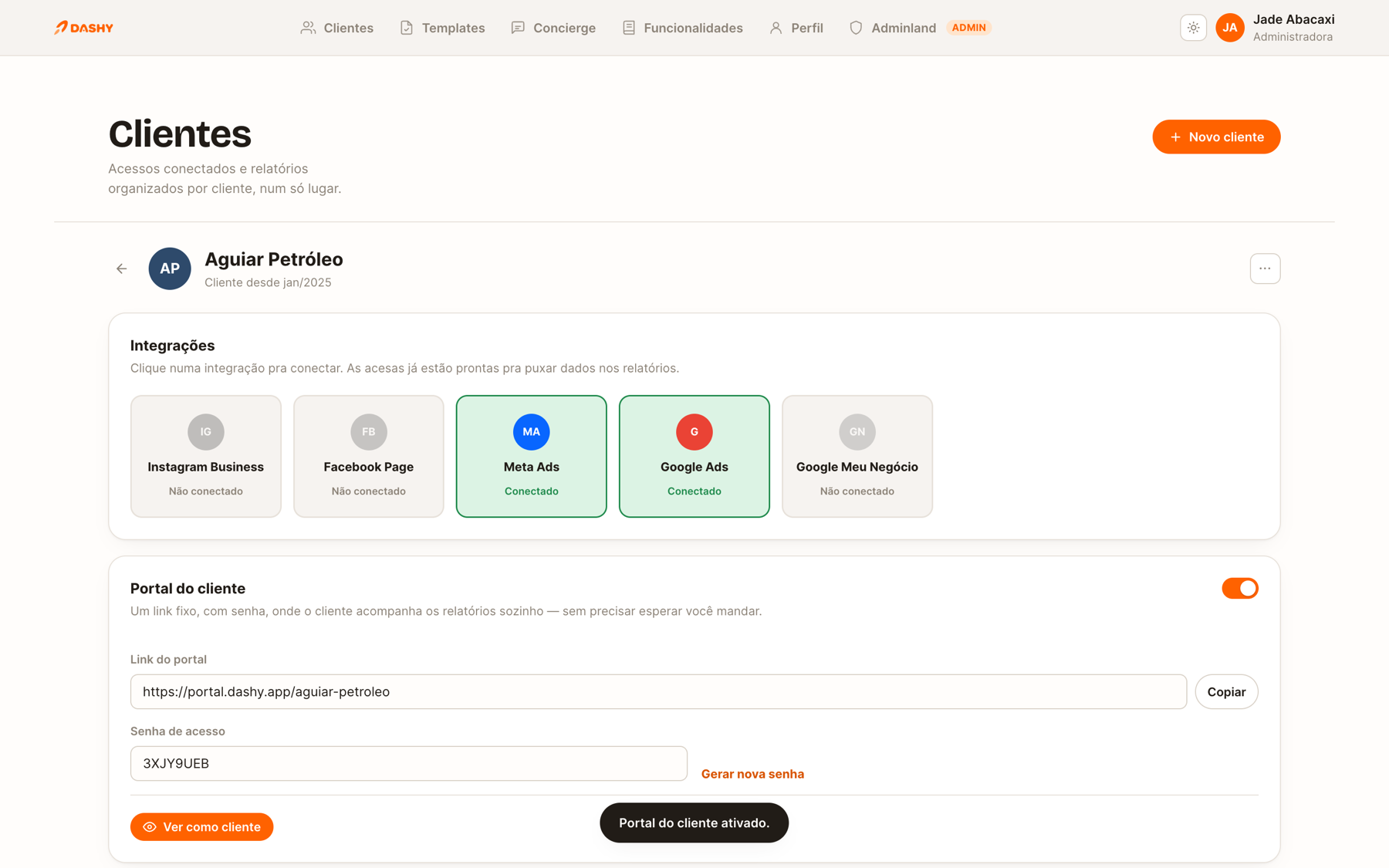Open the Clientes nav item
The height and width of the screenshot is (868, 1389).
coord(337,28)
